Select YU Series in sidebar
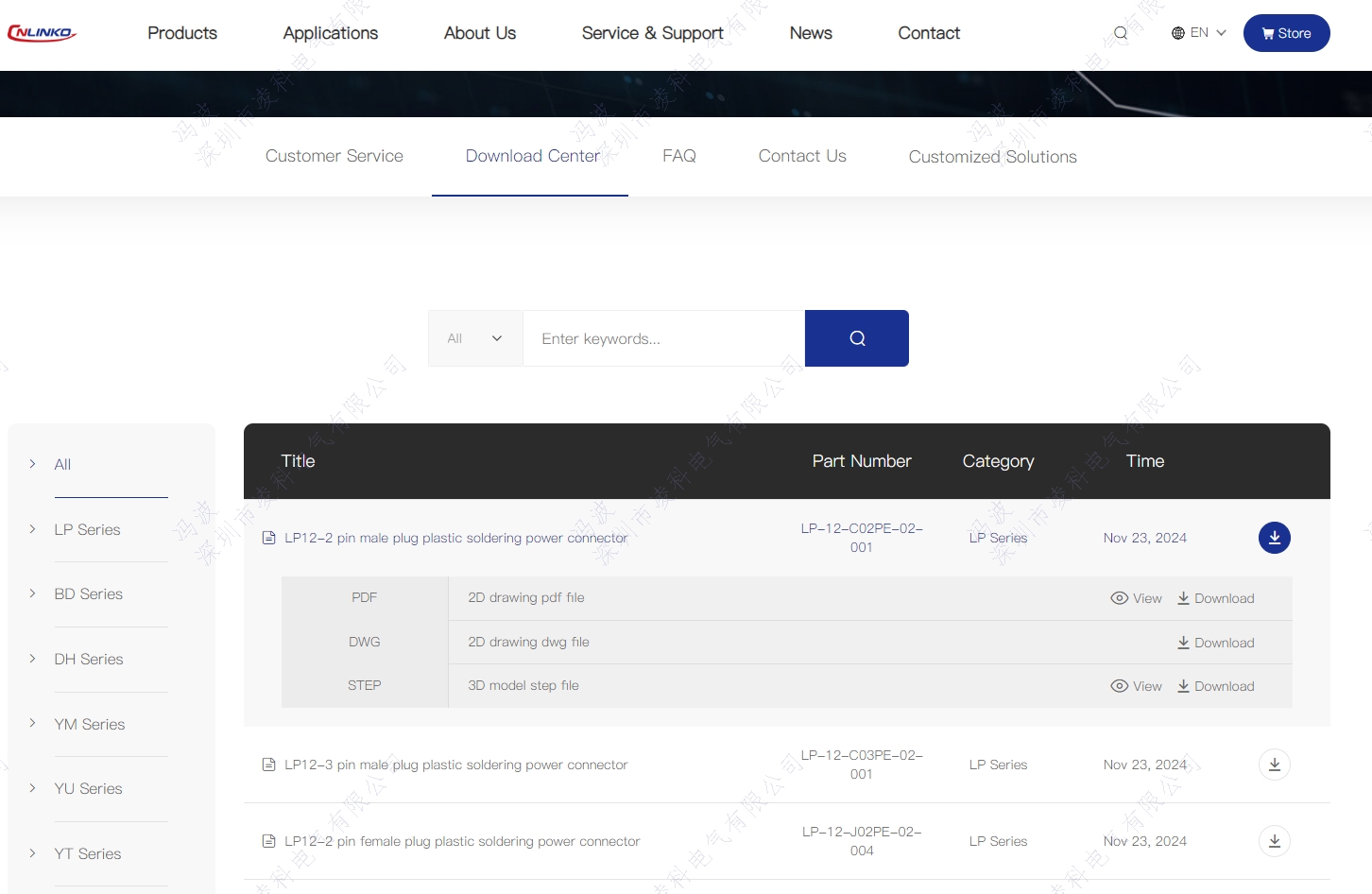This screenshot has width=1372, height=894. 89,788
